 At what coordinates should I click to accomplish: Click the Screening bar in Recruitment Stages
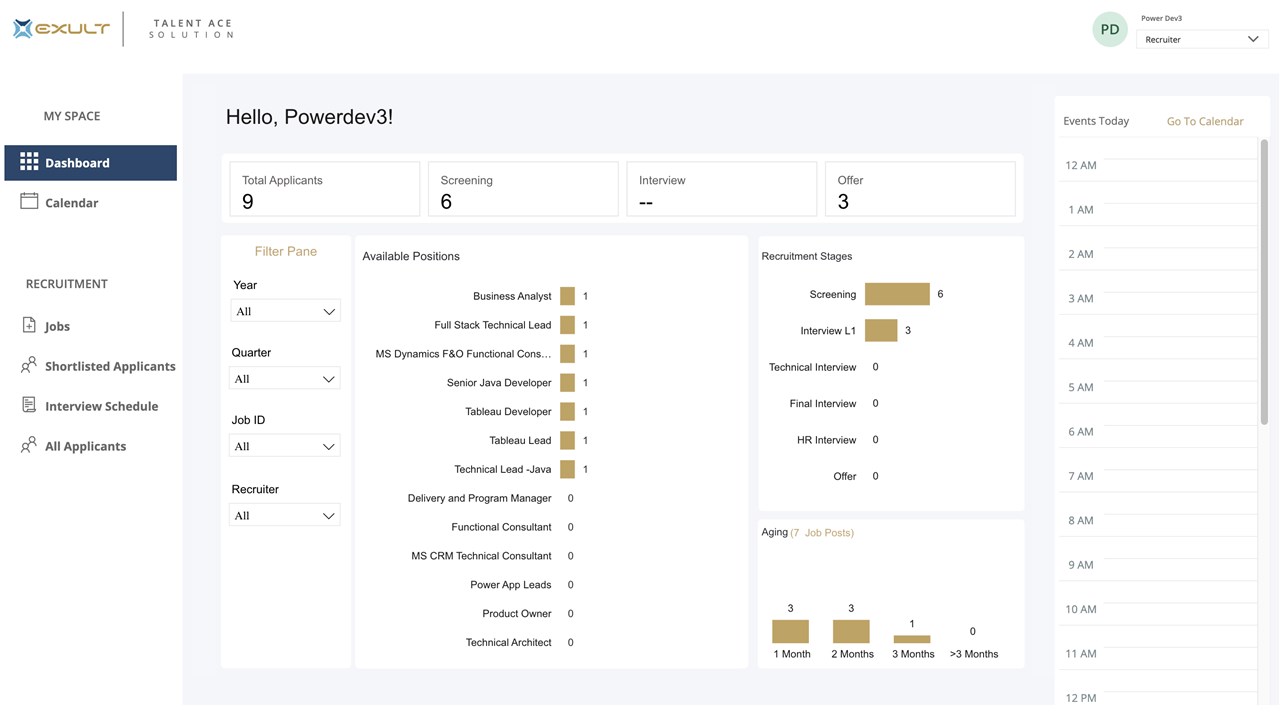897,294
